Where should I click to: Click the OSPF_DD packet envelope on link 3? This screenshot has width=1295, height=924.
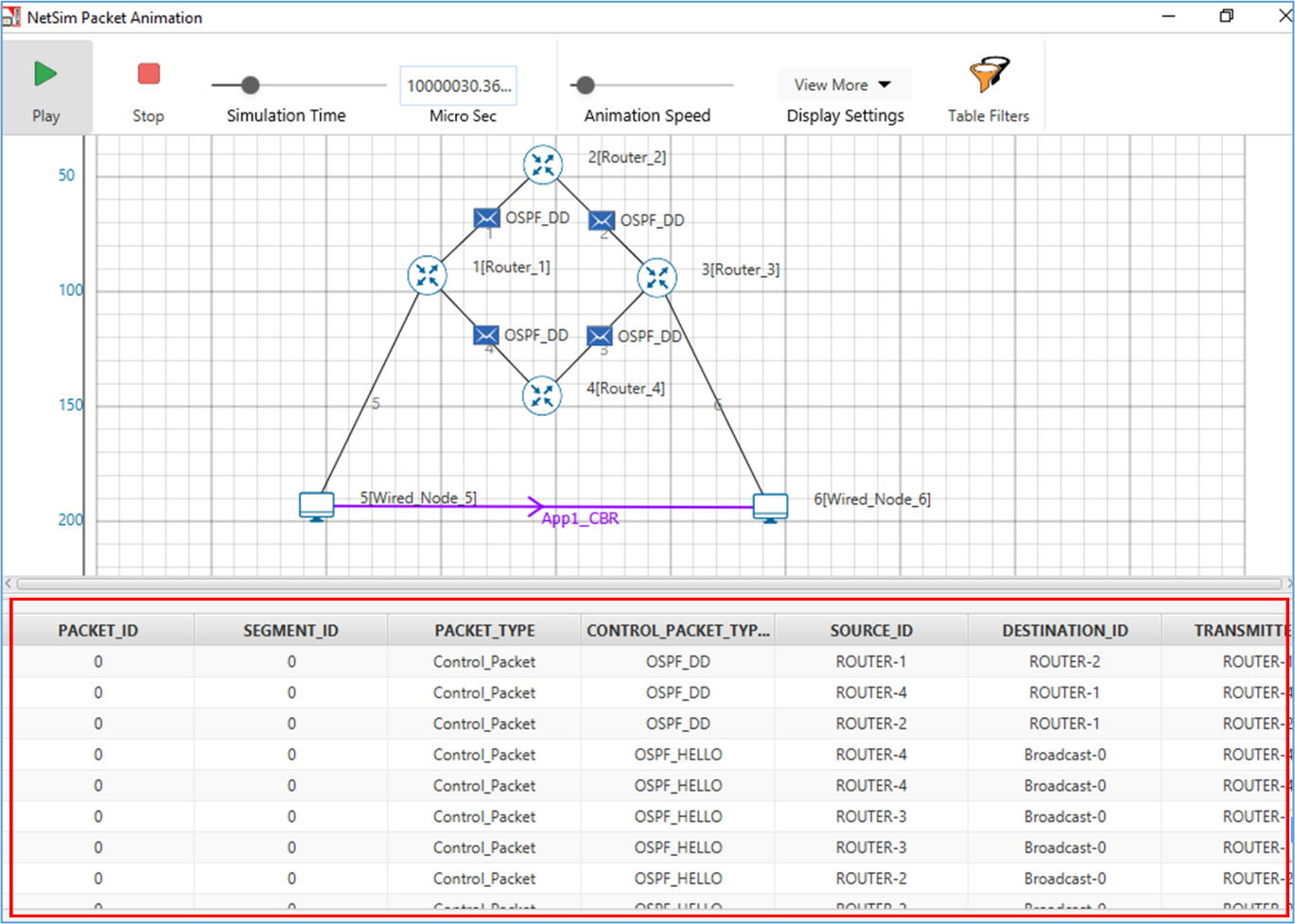click(600, 337)
